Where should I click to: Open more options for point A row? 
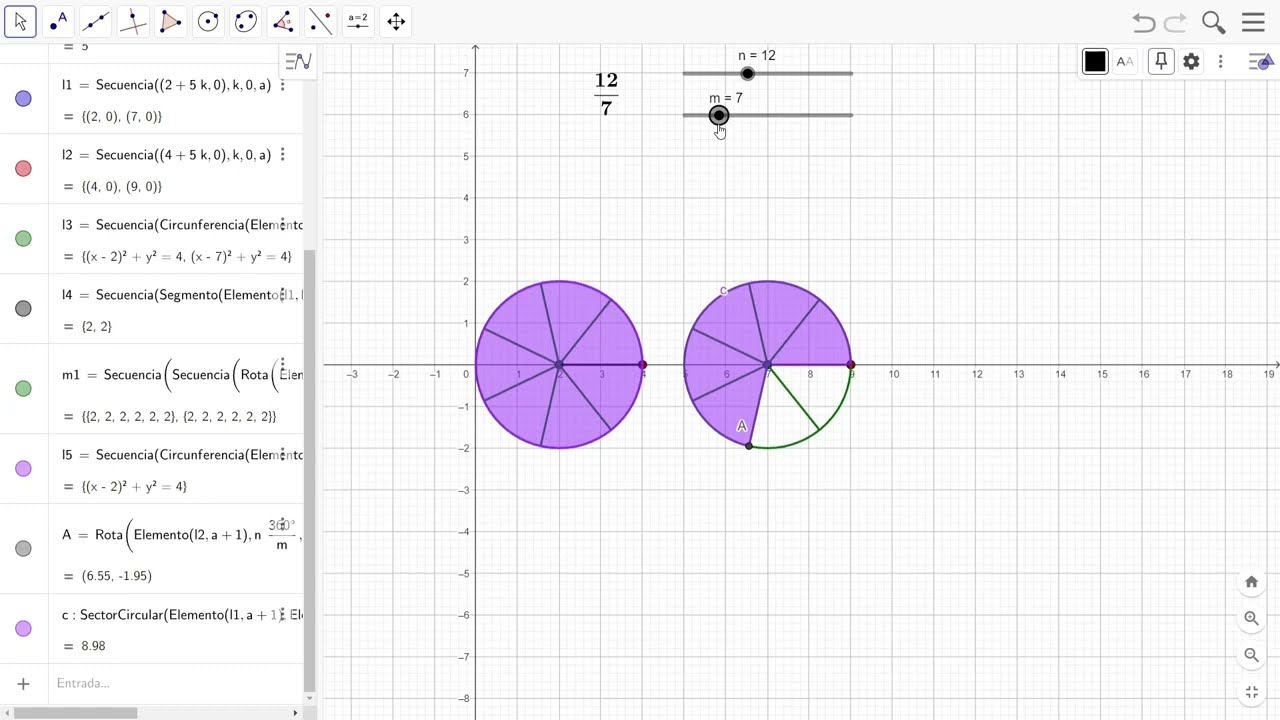283,525
